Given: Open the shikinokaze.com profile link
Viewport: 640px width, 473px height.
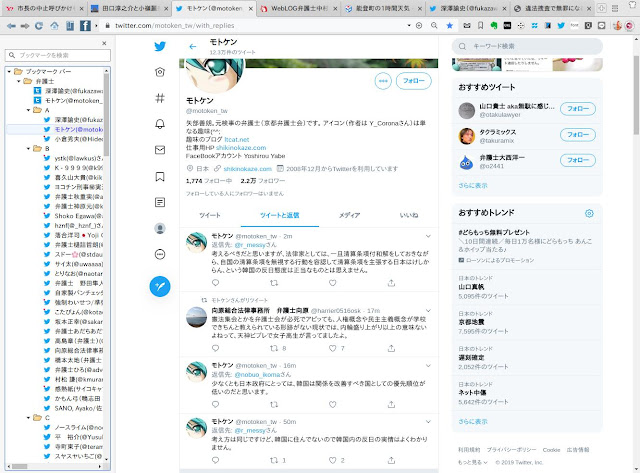Looking at the screenshot, I should (x=247, y=169).
